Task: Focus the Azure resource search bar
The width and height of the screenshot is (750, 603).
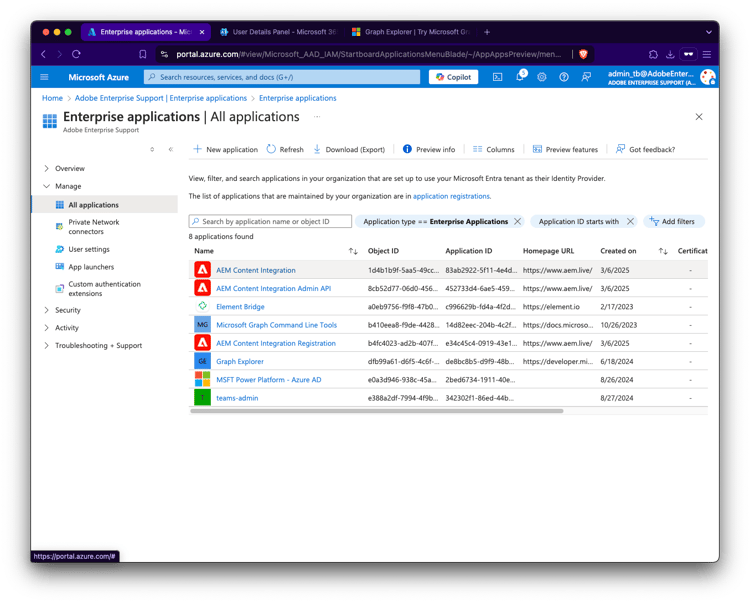Action: (282, 77)
